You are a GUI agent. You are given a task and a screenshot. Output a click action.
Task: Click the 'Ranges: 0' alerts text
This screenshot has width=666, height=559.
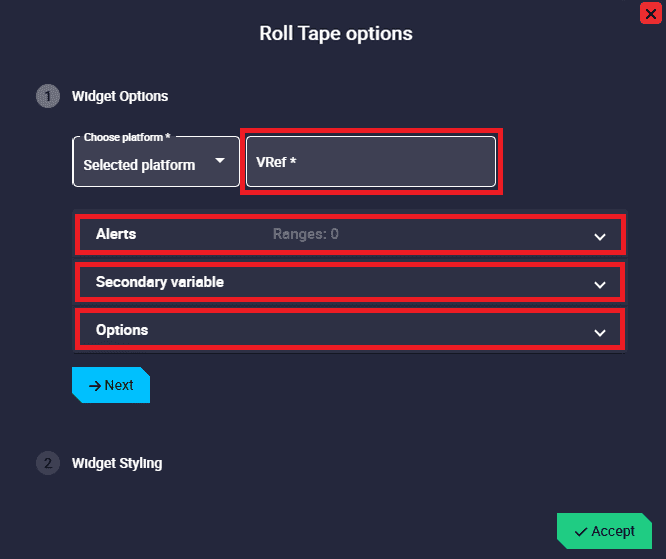[306, 234]
